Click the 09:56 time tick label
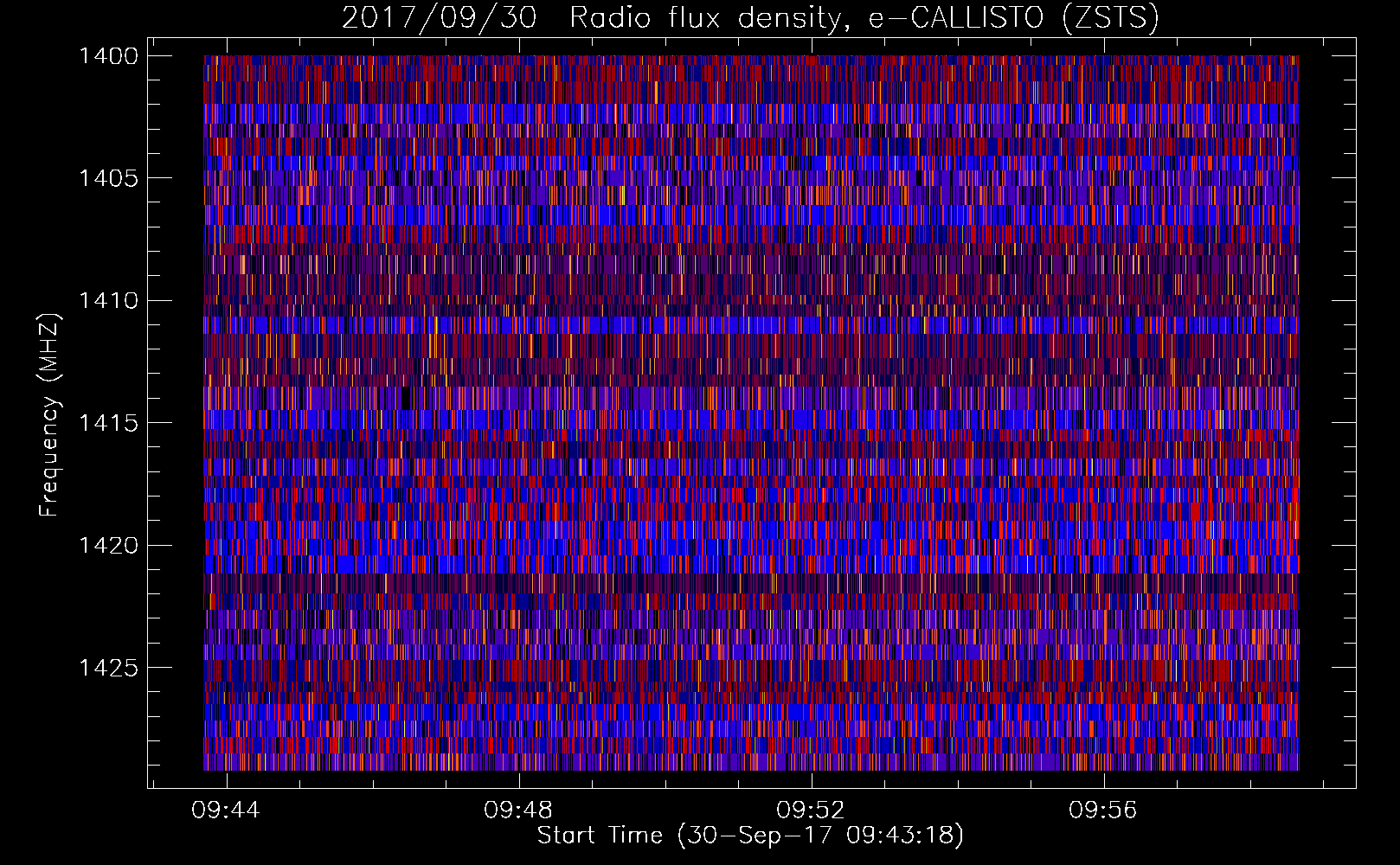 coord(1104,811)
